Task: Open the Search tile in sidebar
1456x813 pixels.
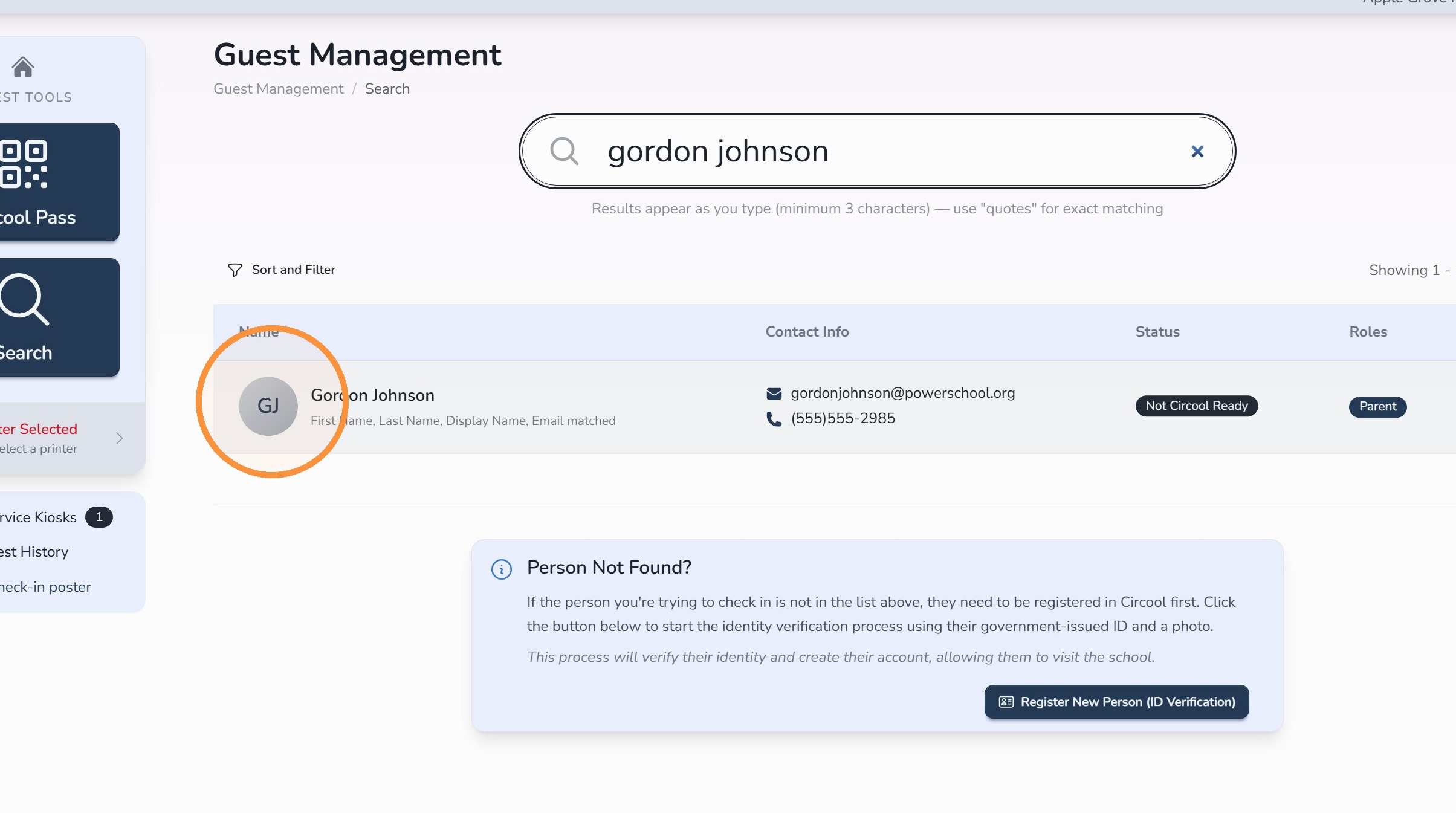Action: point(59,317)
